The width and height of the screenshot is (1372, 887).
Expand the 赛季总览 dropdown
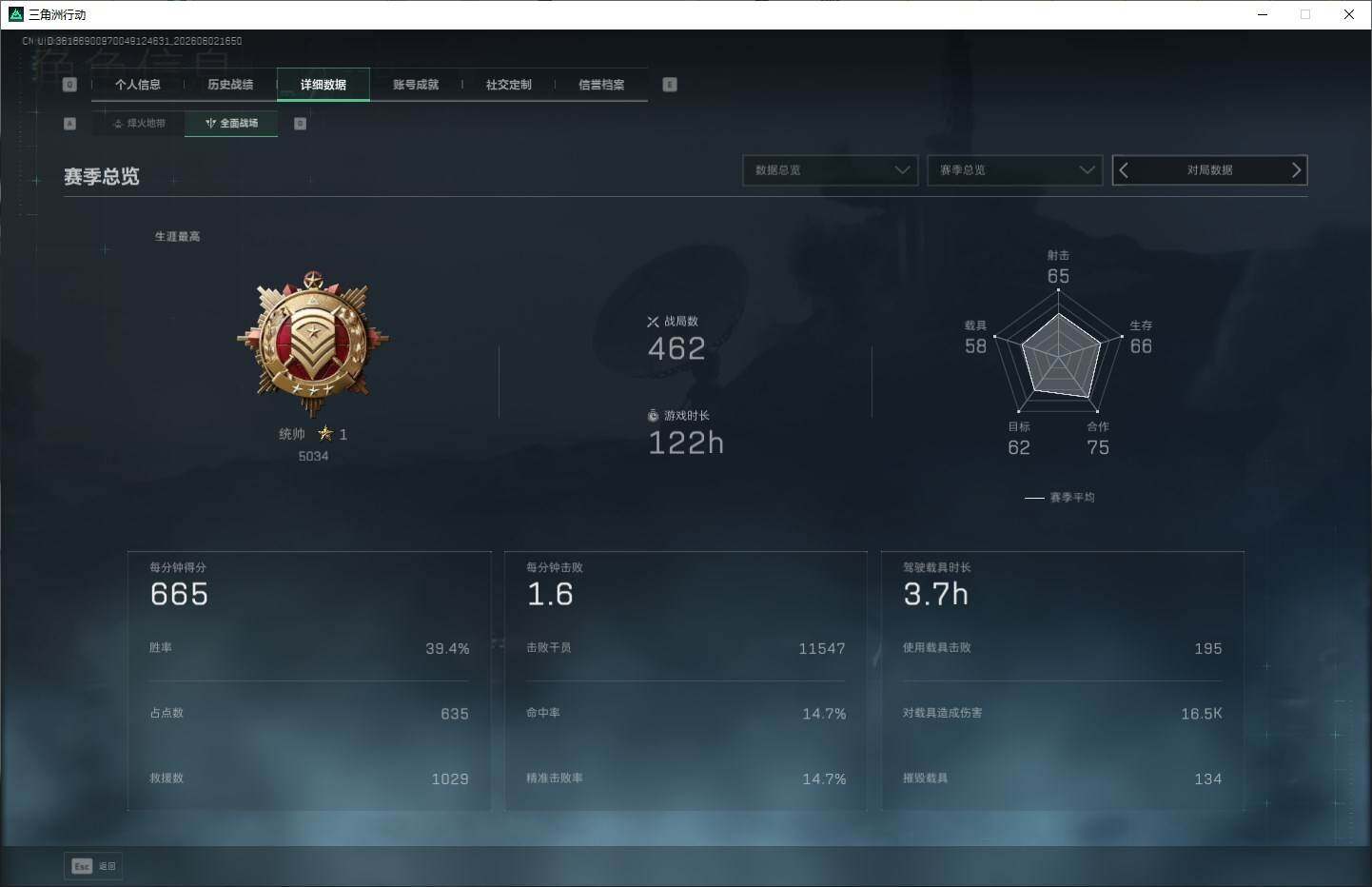(x=1014, y=170)
